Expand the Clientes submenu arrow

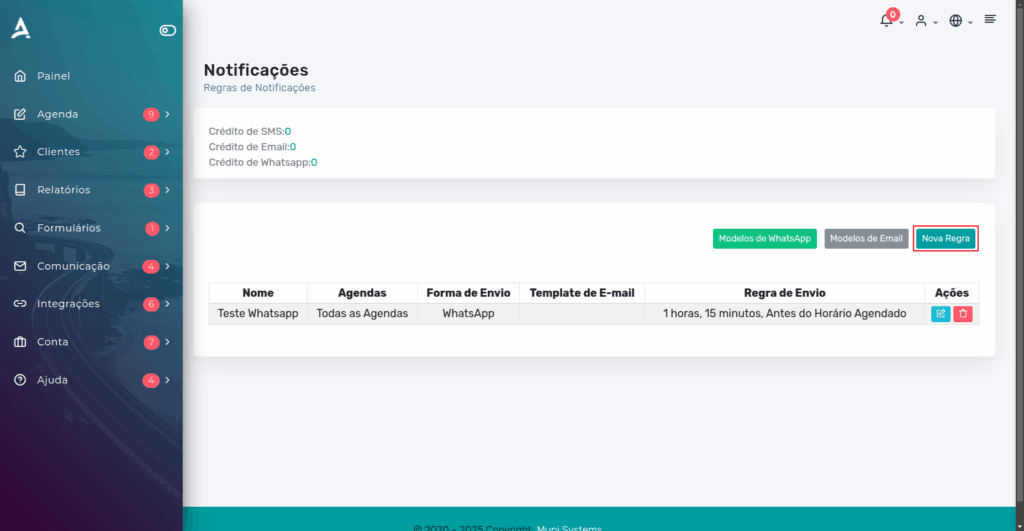(168, 152)
